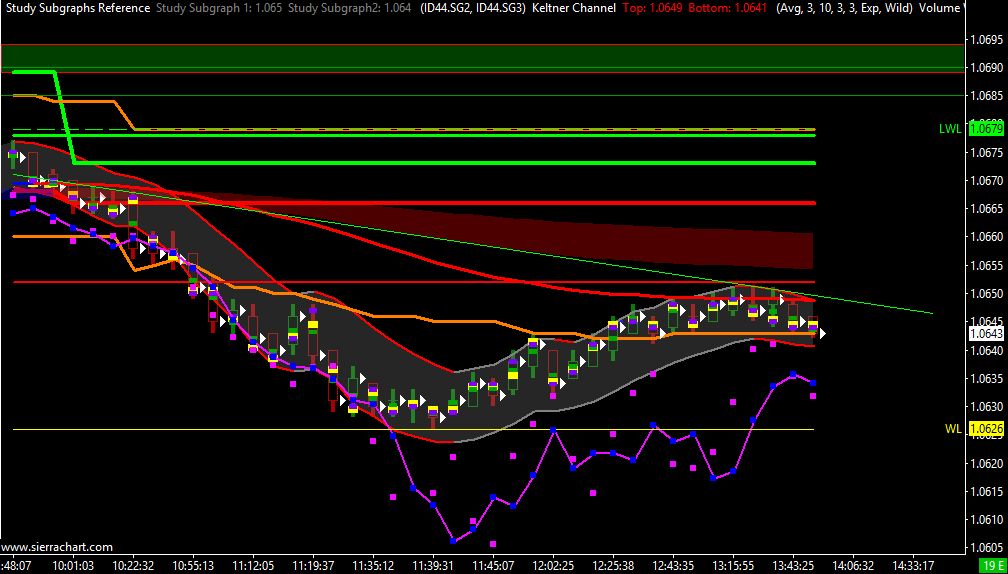Click the 1.0605 price scale label

(987, 548)
